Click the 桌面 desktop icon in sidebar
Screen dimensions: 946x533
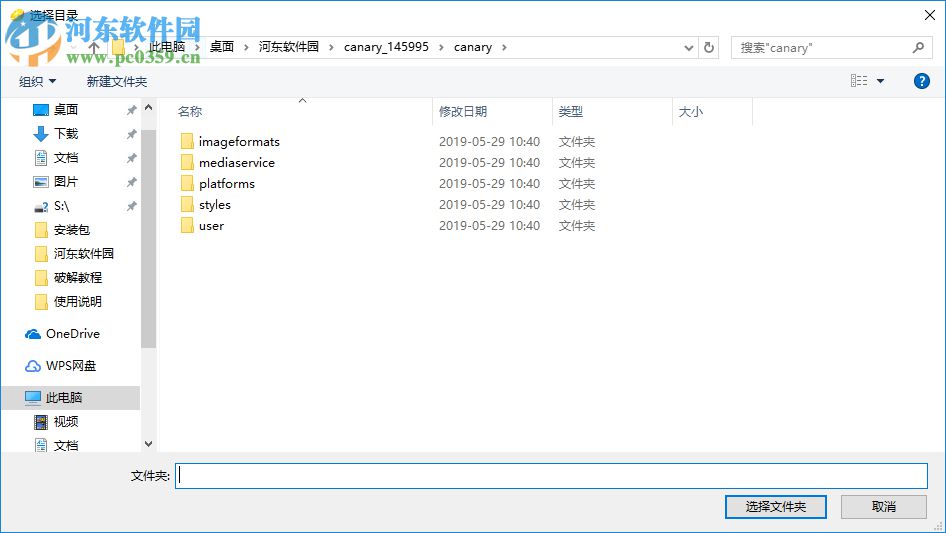click(40, 110)
